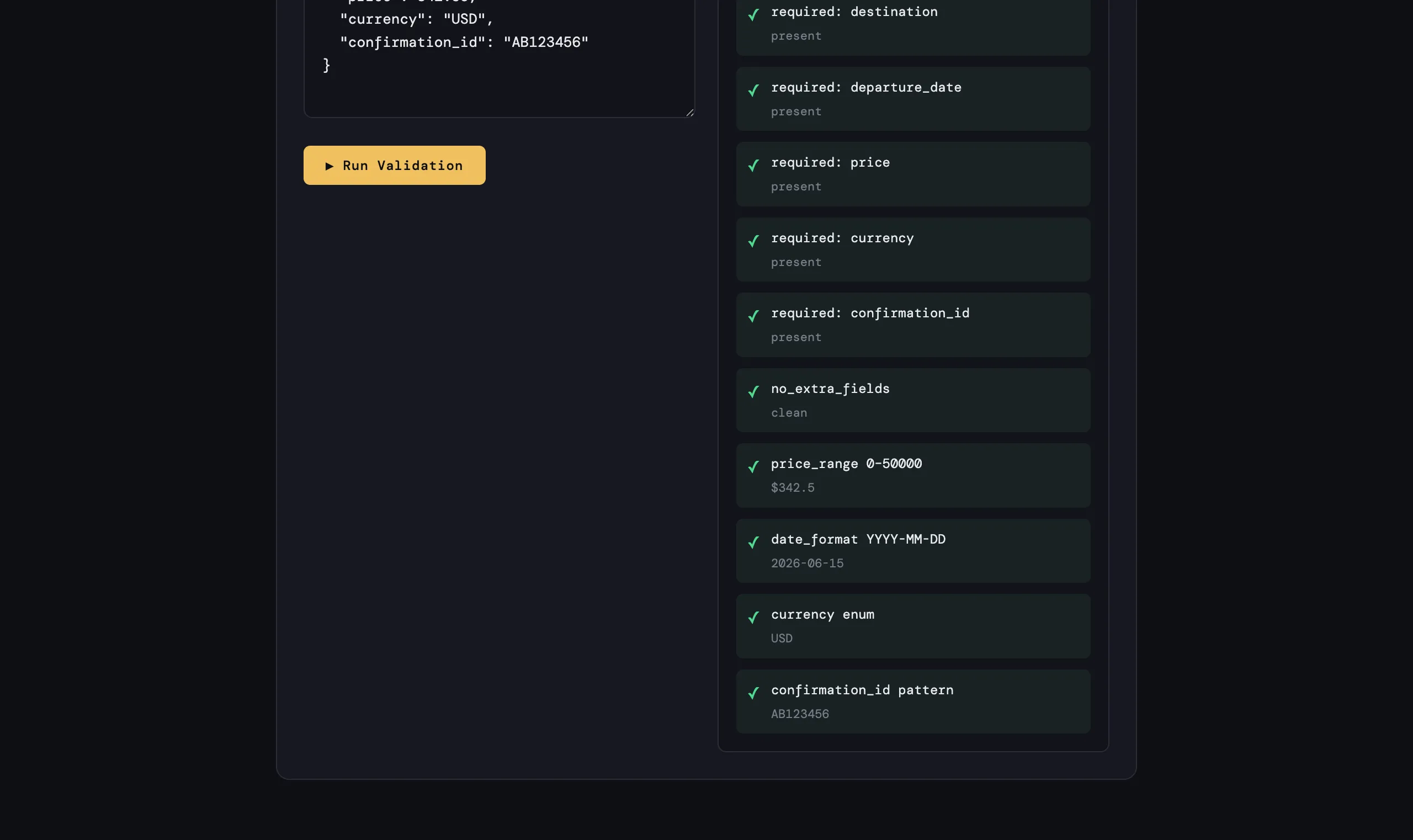This screenshot has height=840, width=1413.
Task: Select the checkmark on no_extra_fields result
Action: pyautogui.click(x=753, y=392)
